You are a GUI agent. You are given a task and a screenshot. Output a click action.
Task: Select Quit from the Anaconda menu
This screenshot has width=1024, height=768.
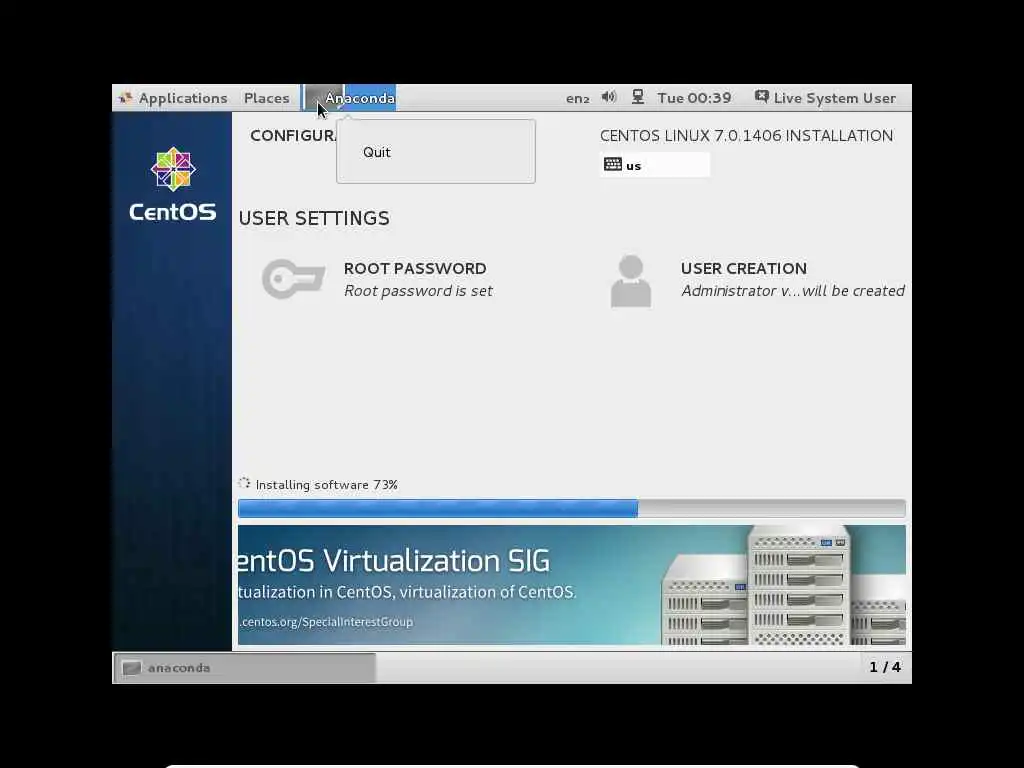[377, 152]
